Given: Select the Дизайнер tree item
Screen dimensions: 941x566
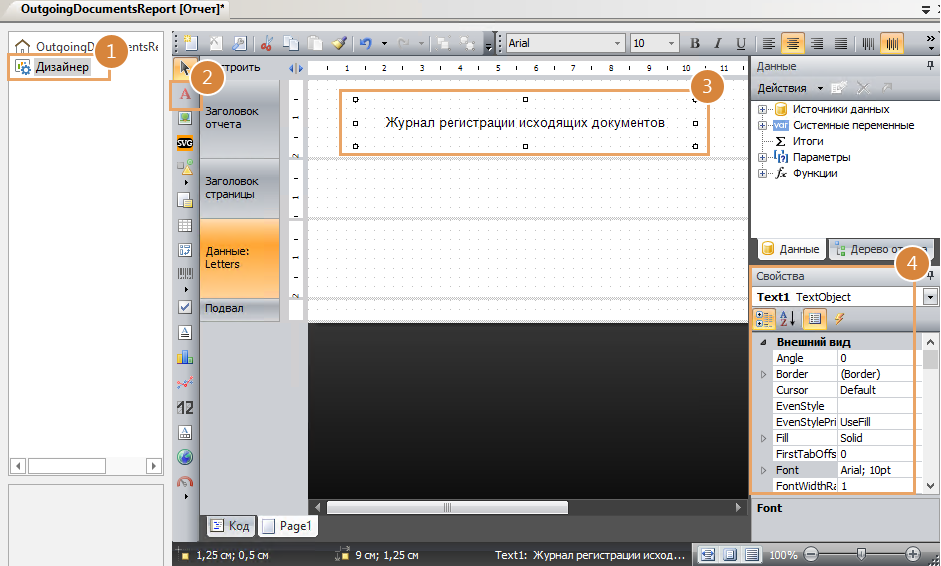Looking at the screenshot, I should click(x=62, y=67).
